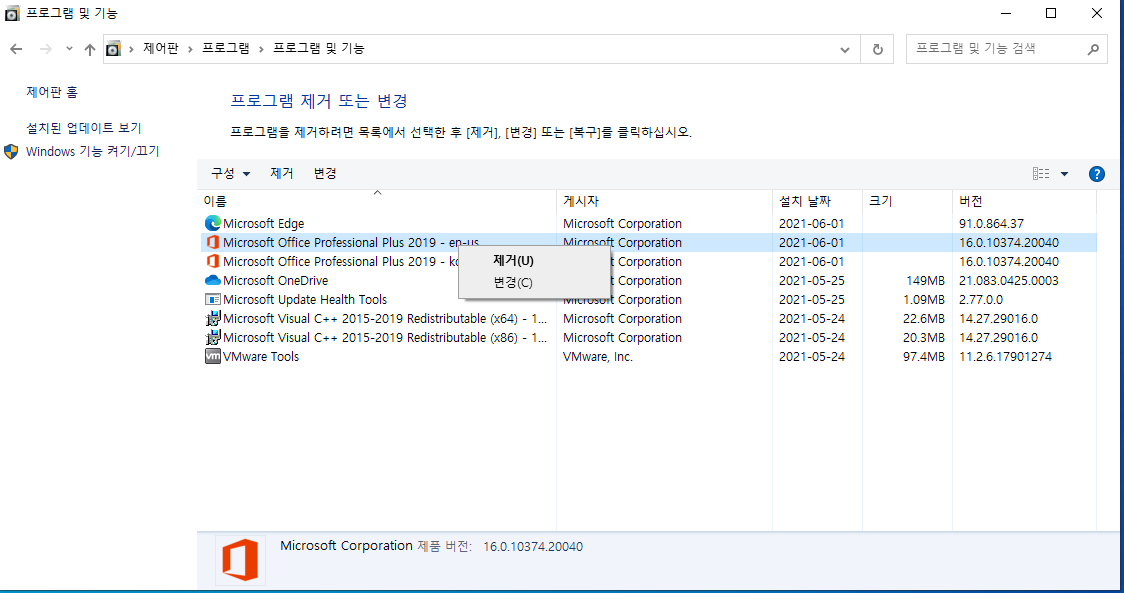Click the VMware, Inc. publisher cell
Screen dimensions: 1124x593
(598, 356)
